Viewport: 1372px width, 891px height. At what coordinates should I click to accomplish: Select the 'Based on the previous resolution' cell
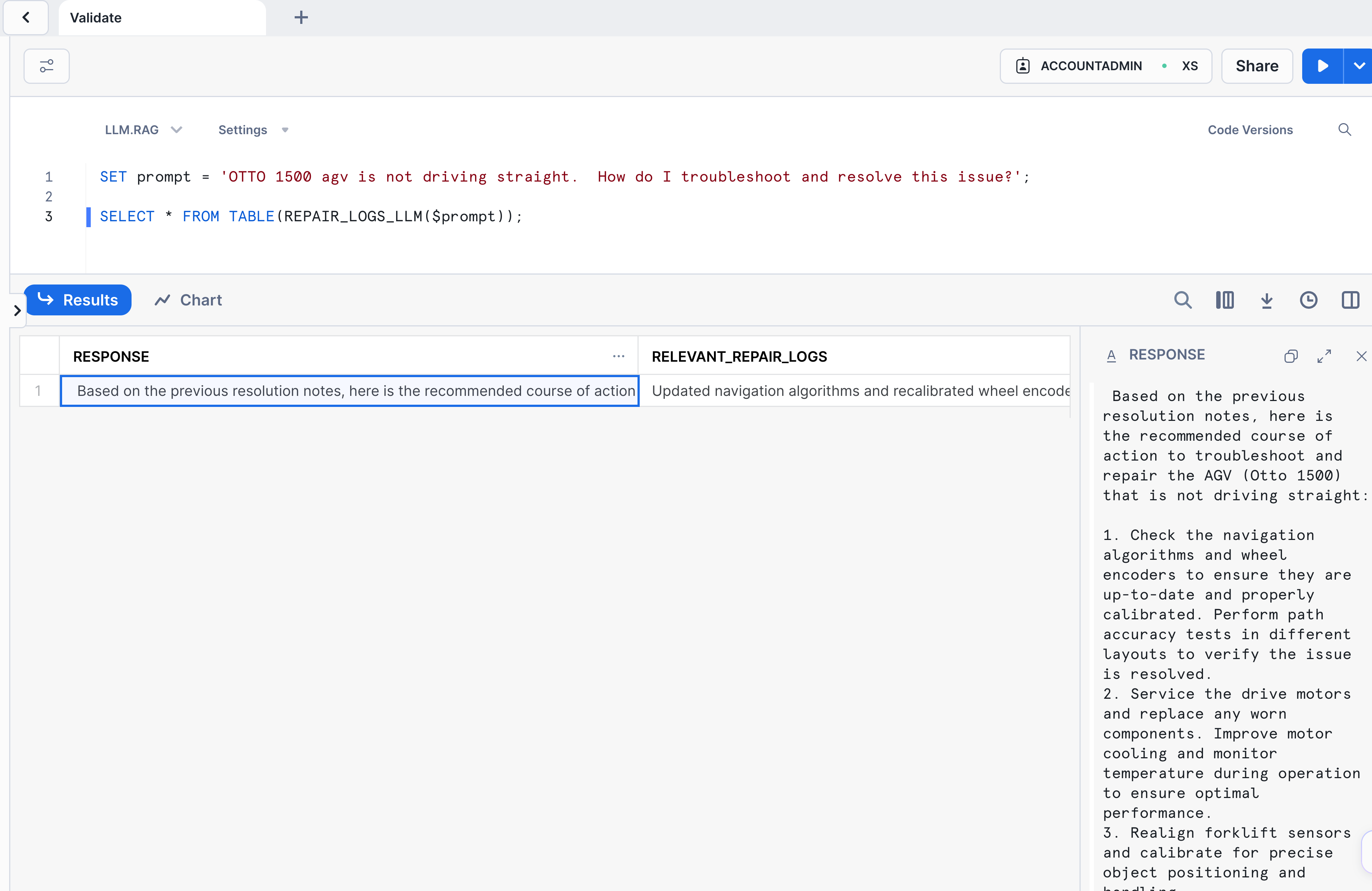click(x=349, y=391)
